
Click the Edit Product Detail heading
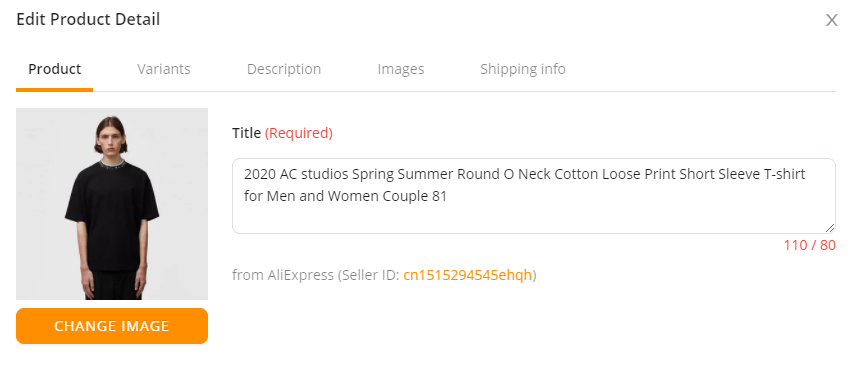(x=88, y=20)
